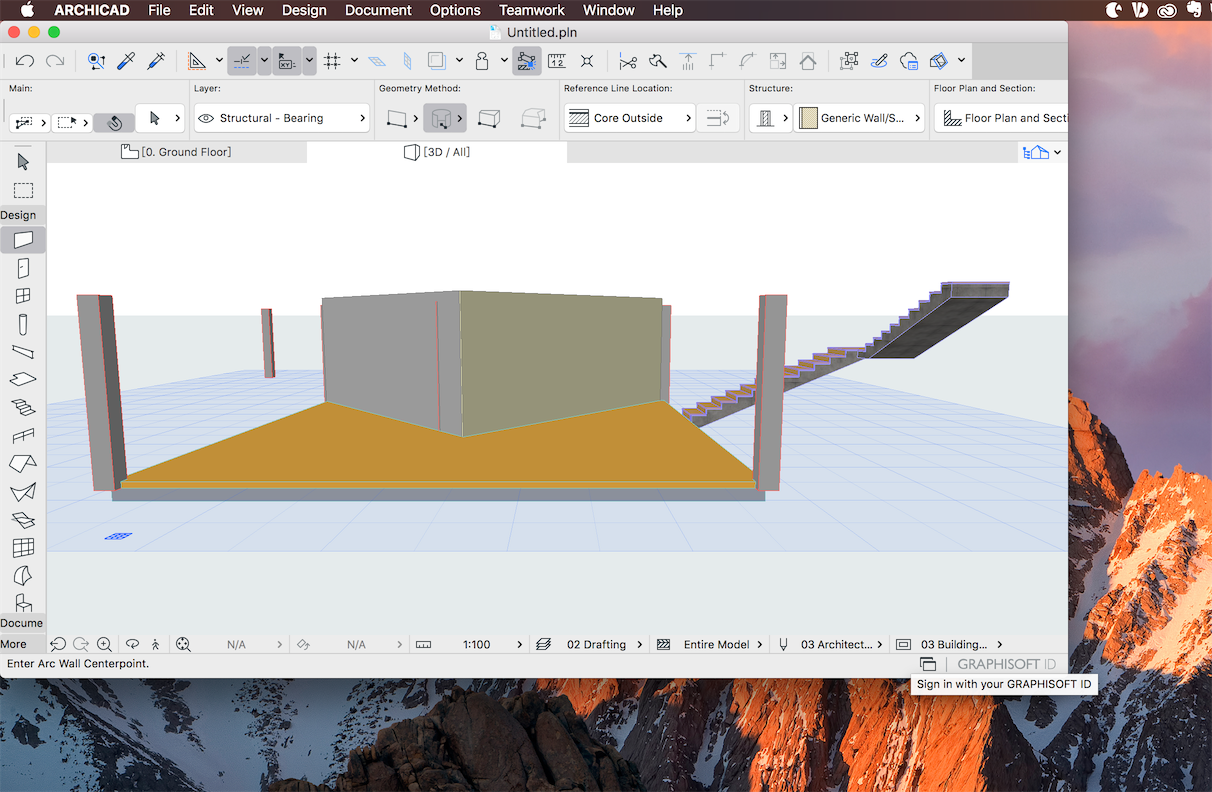The height and width of the screenshot is (792, 1212).
Task: Toggle the gravity figure button
Action: coord(481,61)
